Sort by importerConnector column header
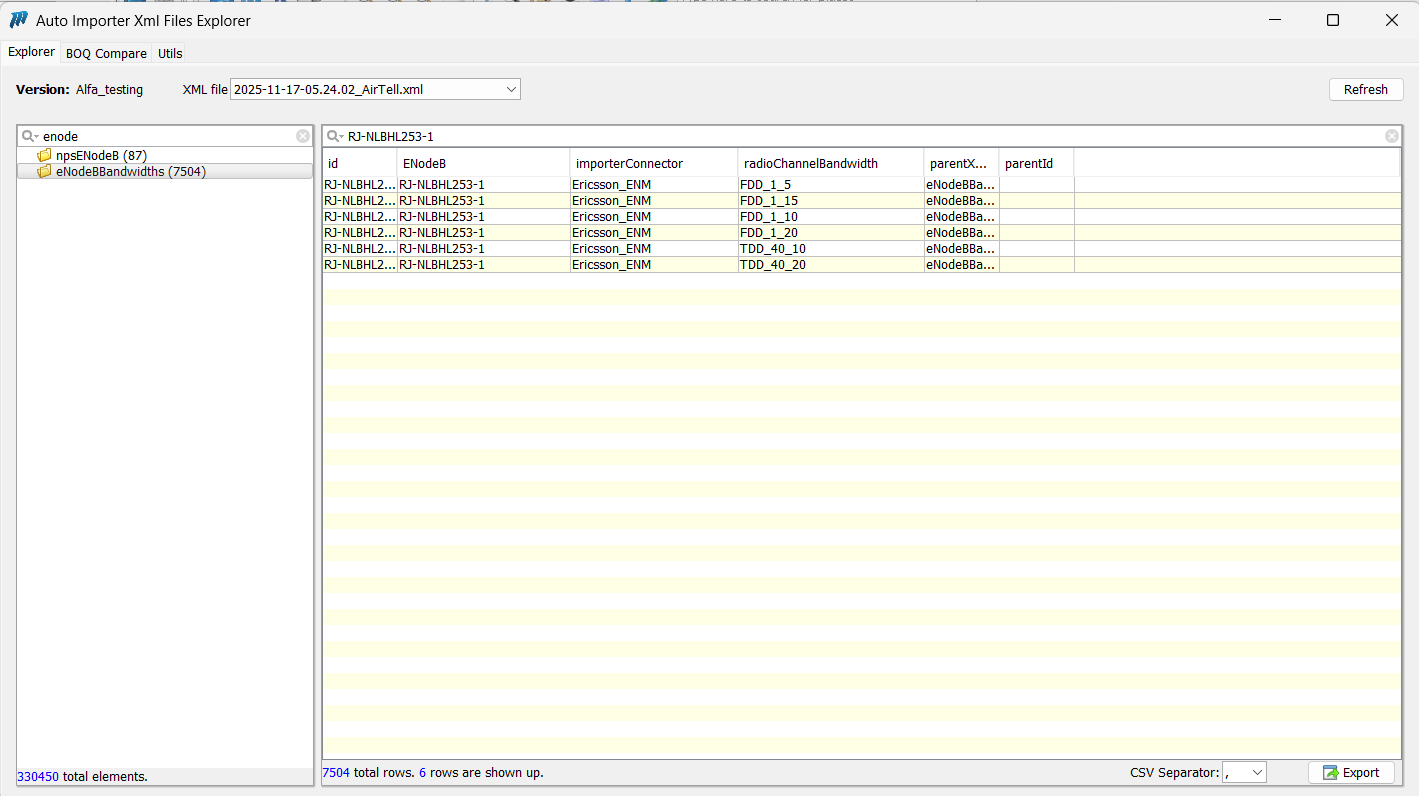This screenshot has height=796, width=1419. [629, 163]
